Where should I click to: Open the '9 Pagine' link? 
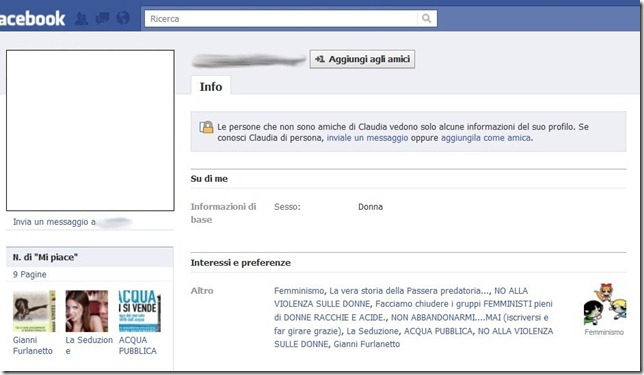[30, 274]
